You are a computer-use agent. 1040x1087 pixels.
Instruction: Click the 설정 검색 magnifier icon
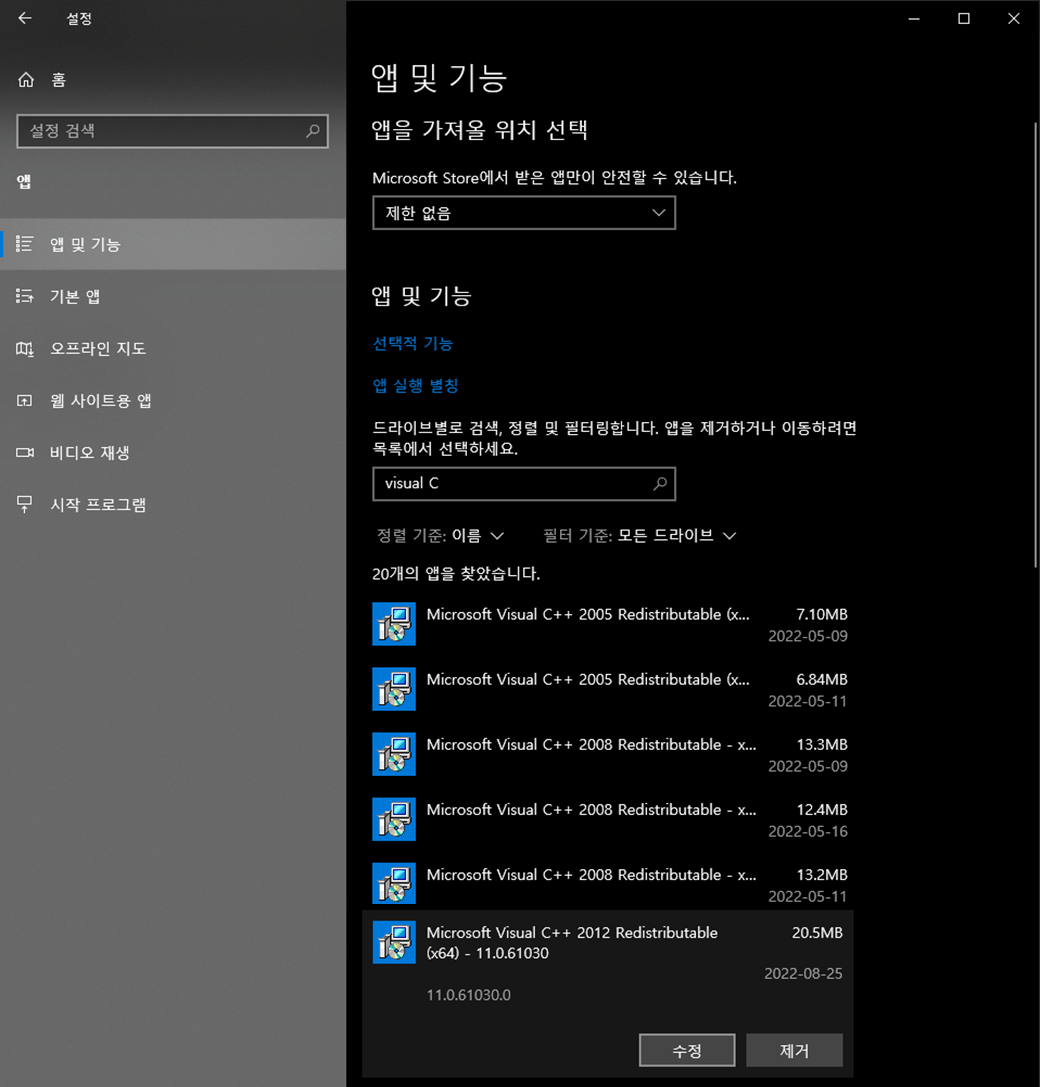(x=313, y=131)
